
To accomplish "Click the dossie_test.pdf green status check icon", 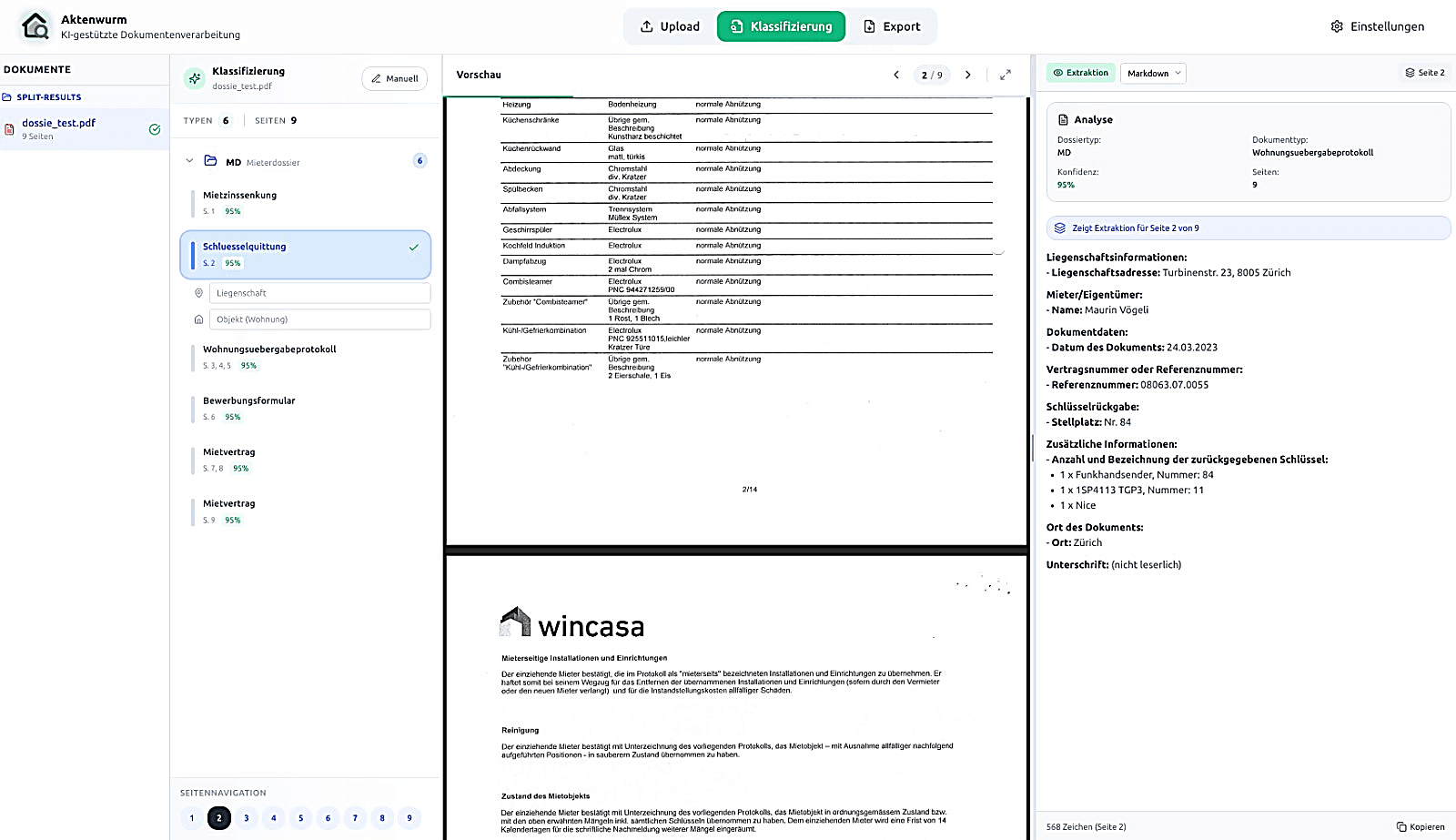I will (x=155, y=129).
